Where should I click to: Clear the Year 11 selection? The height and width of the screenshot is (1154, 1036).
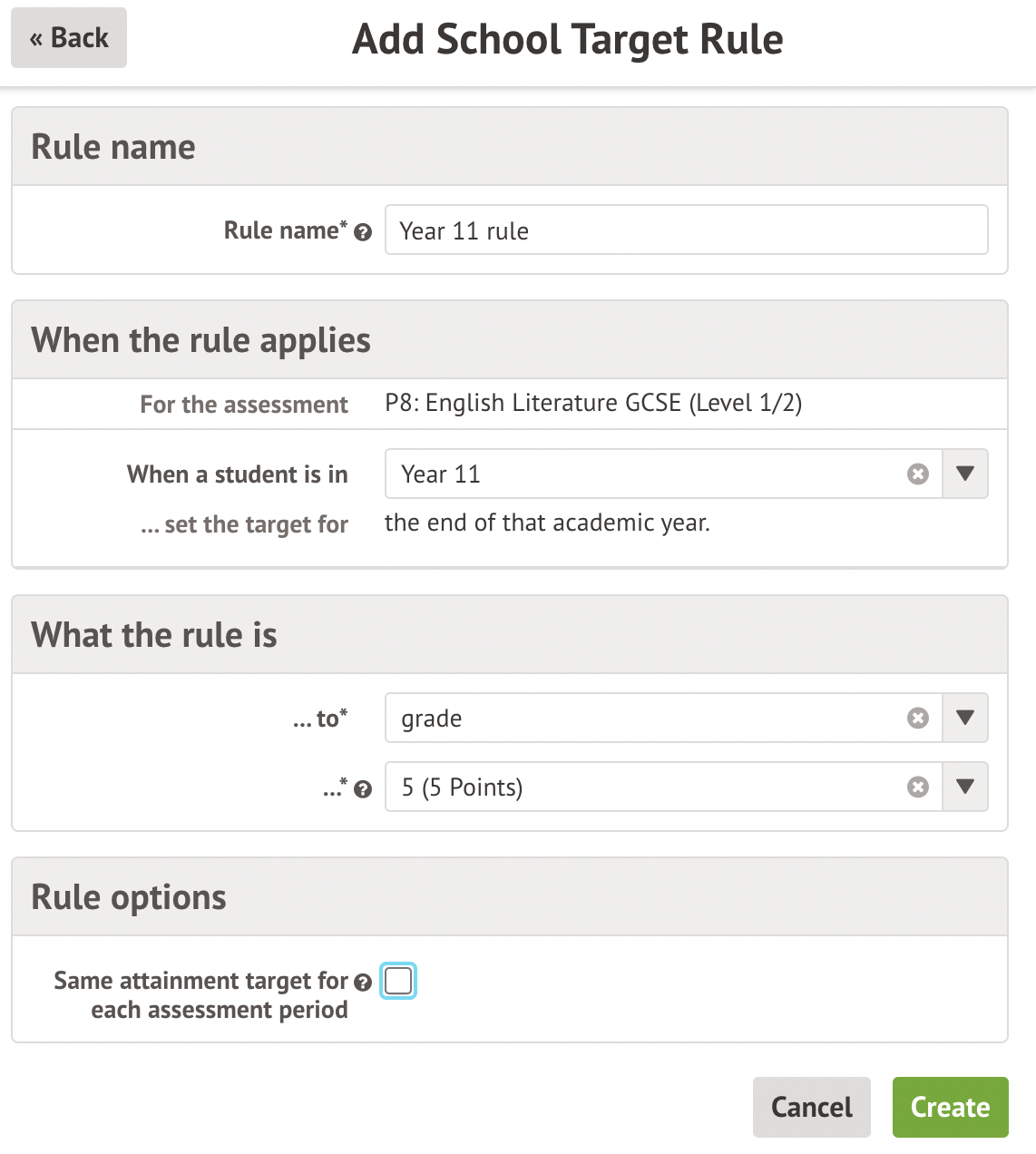(918, 474)
